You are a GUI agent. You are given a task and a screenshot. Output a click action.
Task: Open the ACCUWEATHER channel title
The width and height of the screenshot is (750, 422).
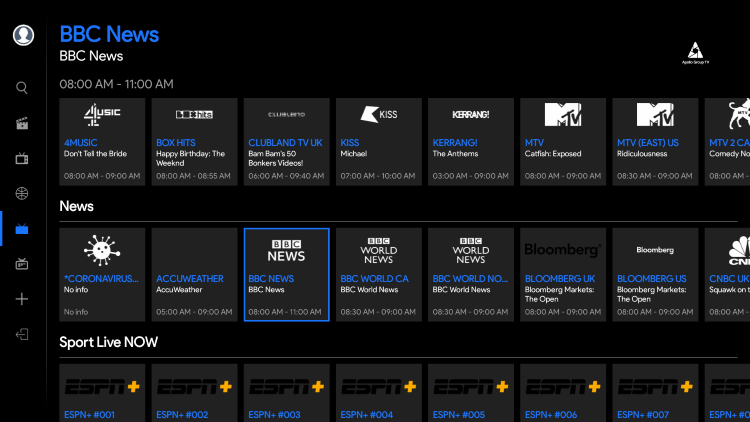190,278
